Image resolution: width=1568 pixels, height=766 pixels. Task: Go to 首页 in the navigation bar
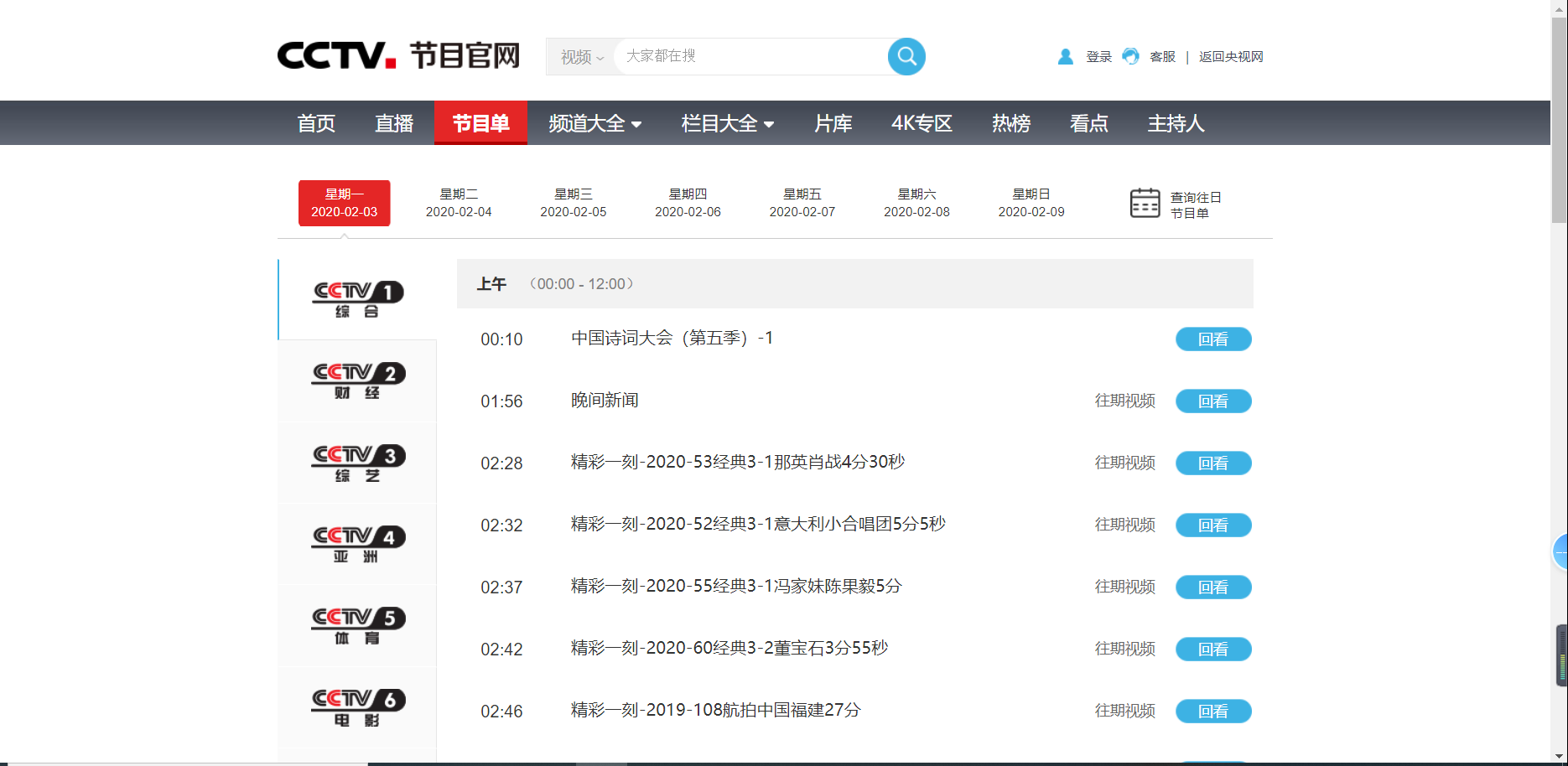pos(316,123)
